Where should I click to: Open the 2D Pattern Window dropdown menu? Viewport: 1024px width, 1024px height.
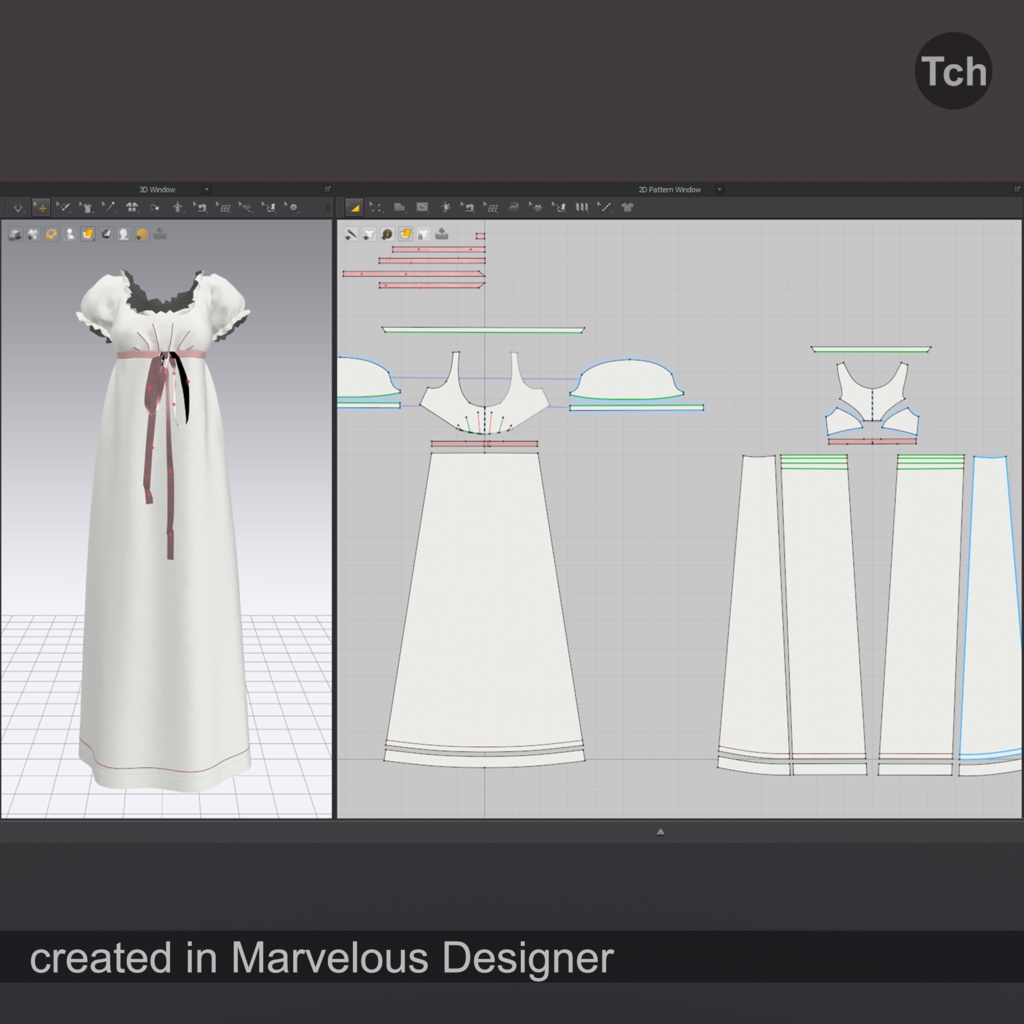tap(722, 189)
